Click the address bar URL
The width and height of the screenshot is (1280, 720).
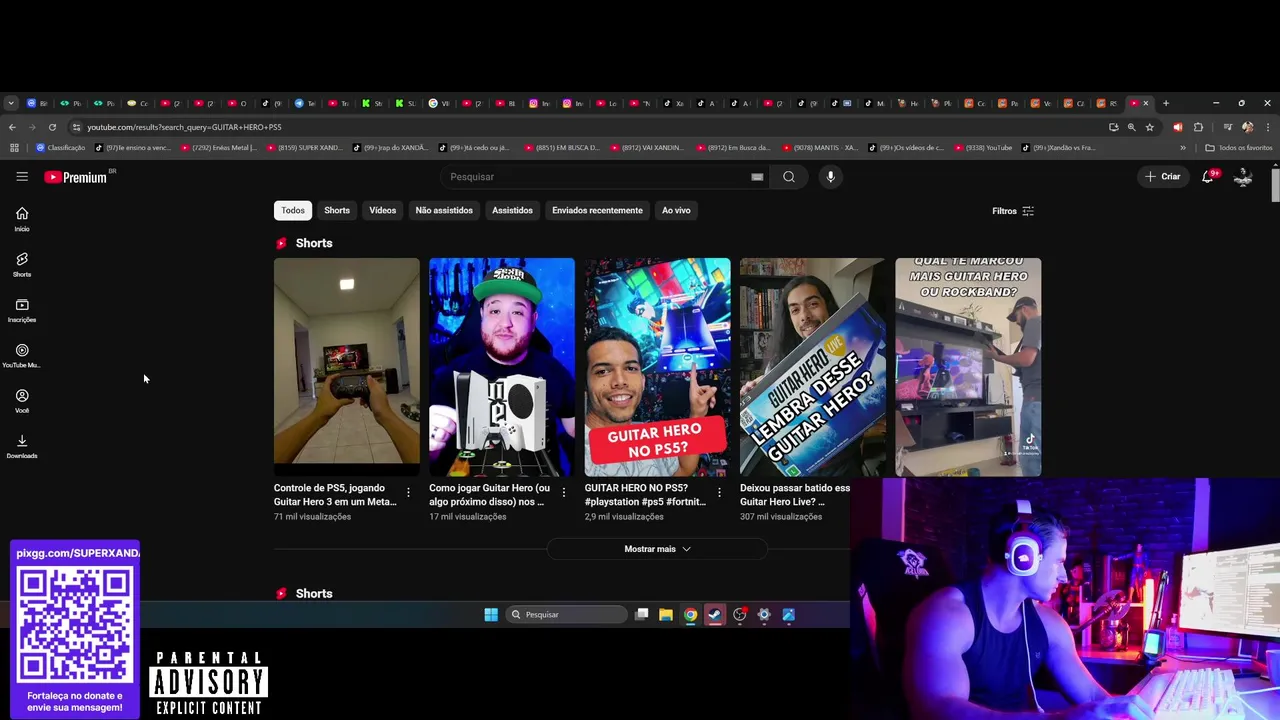tap(184, 127)
